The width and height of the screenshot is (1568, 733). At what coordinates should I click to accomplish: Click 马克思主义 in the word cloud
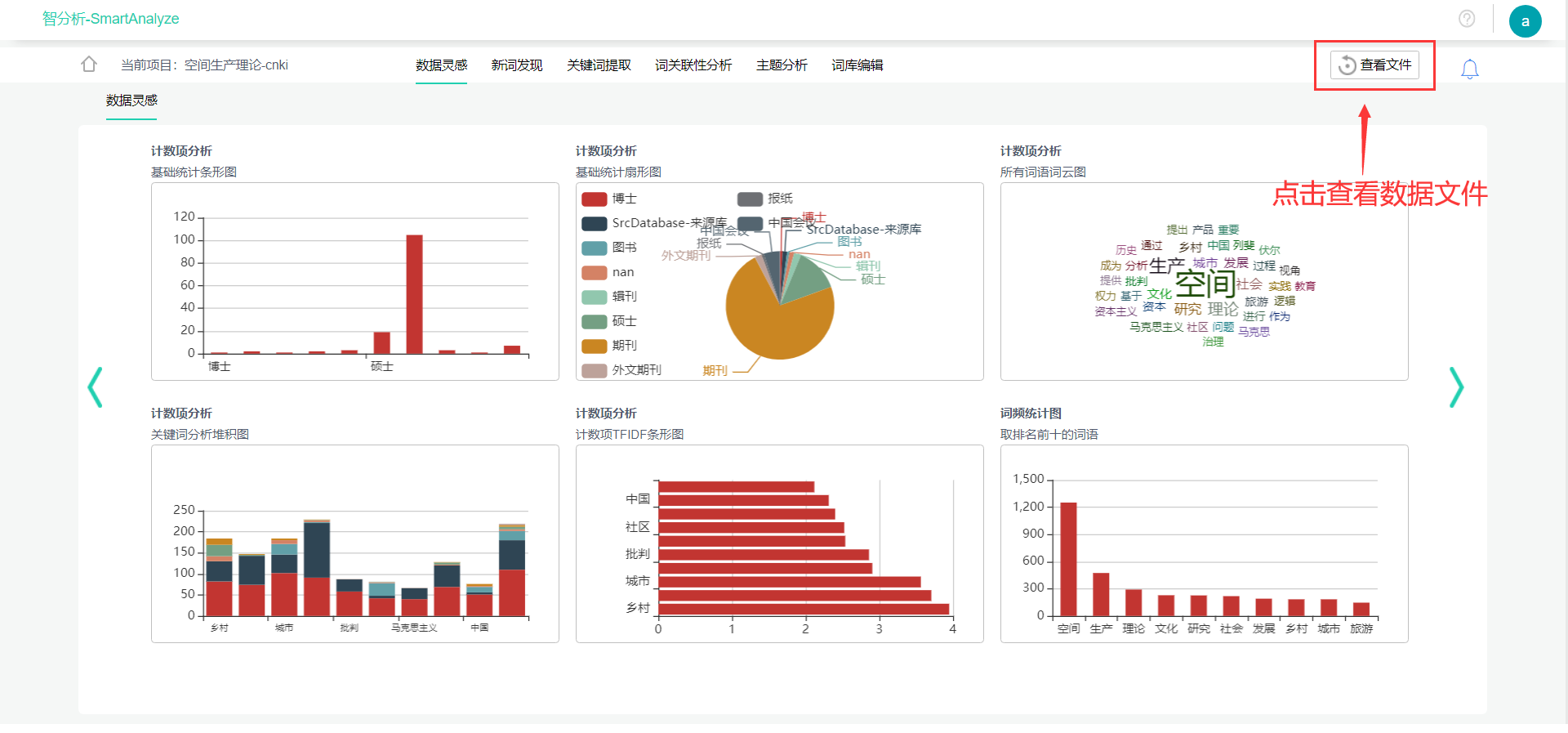[1156, 327]
